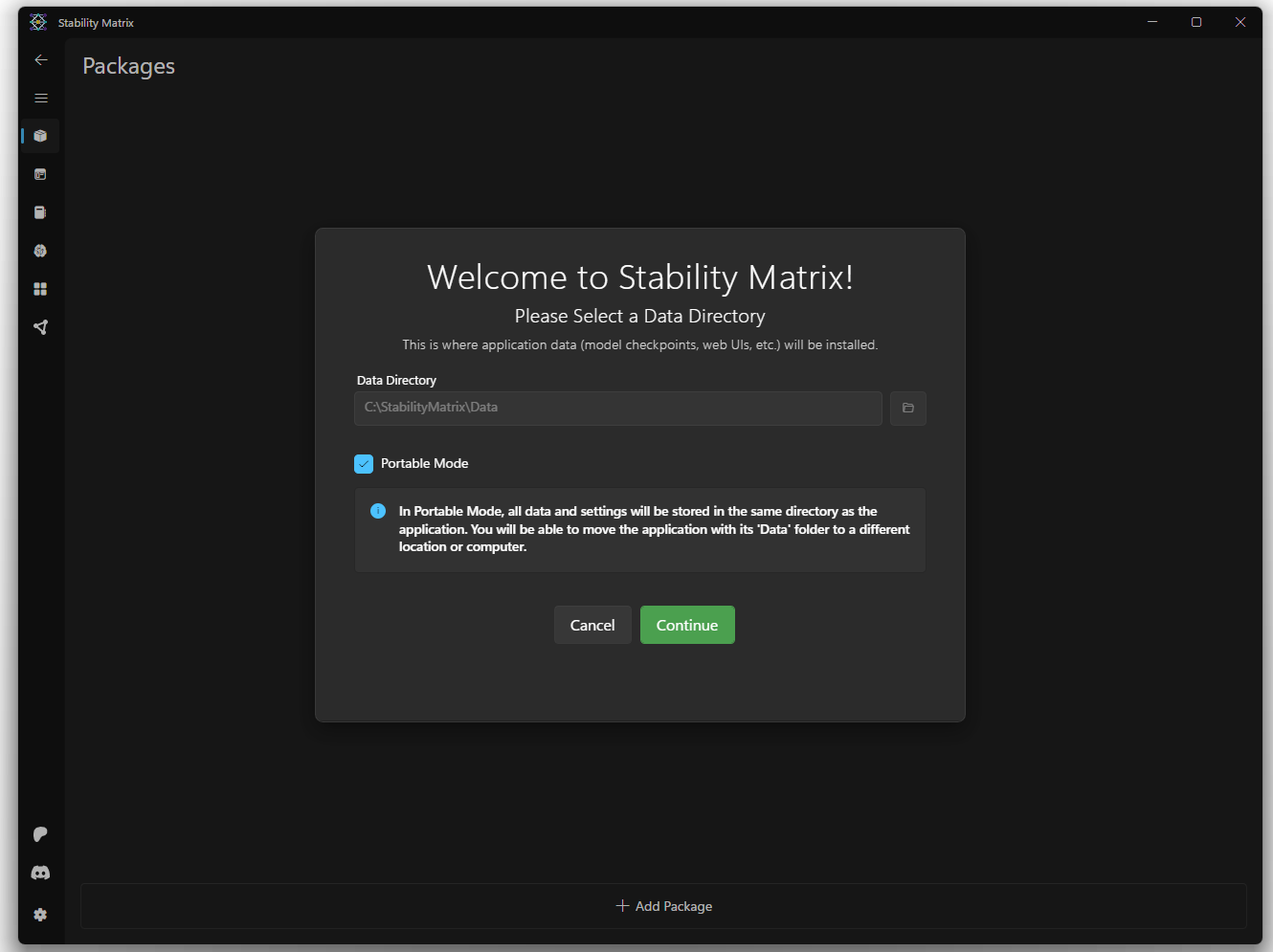Uncheck the Portable Mode checkbox
Viewport: 1273px width, 952px height.
tap(364, 464)
